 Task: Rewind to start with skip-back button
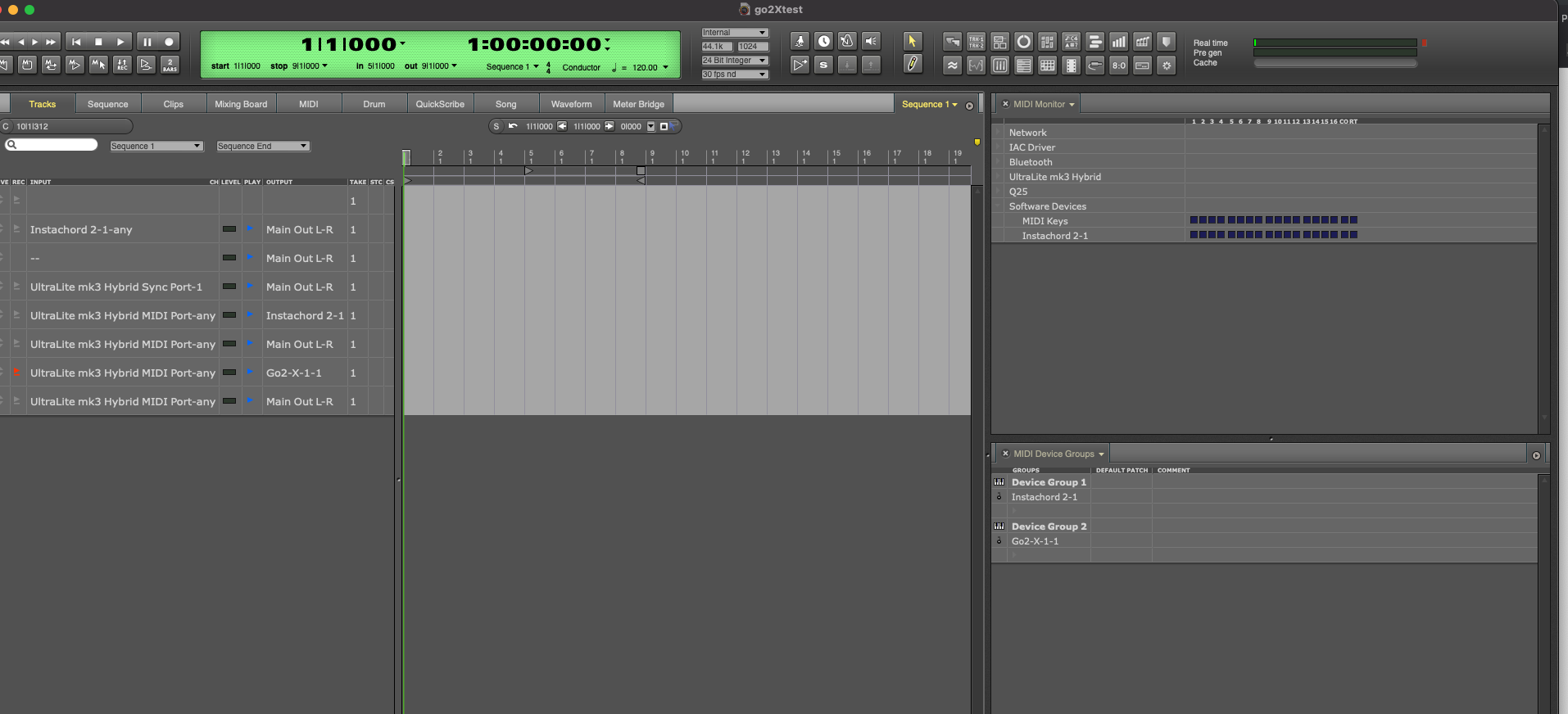point(76,42)
